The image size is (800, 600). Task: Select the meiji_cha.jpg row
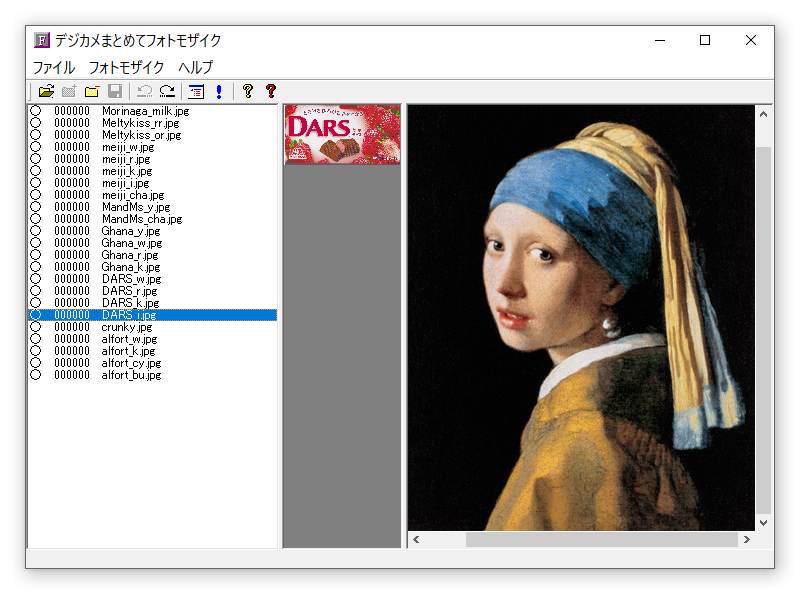click(153, 195)
